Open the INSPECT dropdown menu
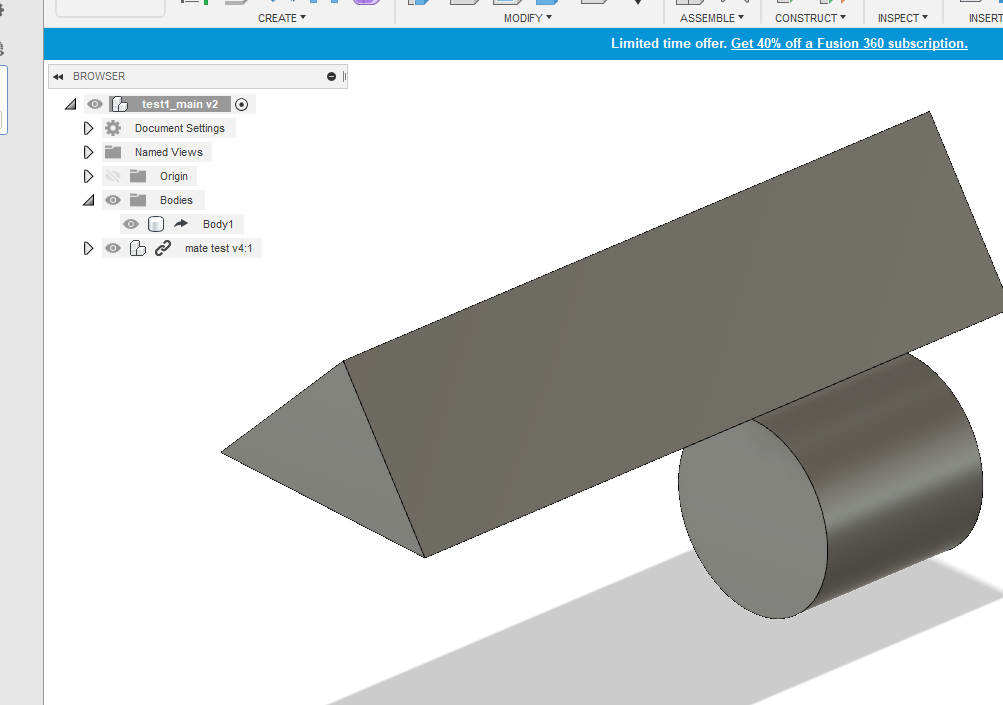This screenshot has width=1003, height=705. (x=902, y=18)
